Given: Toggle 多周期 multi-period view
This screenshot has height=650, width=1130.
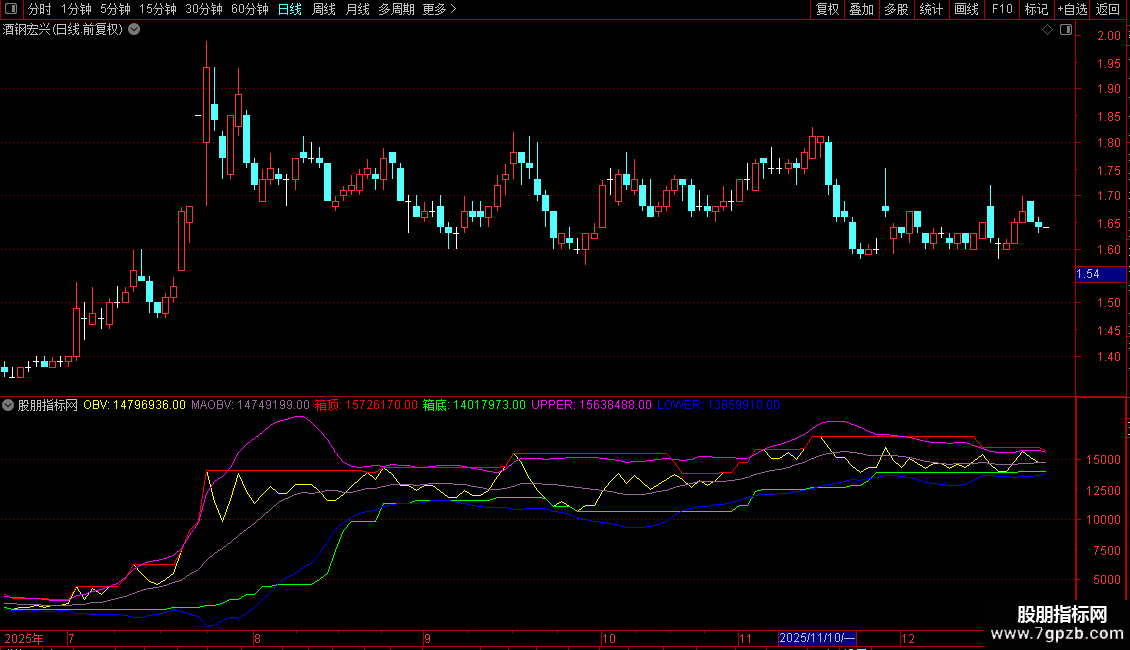Looking at the screenshot, I should pyautogui.click(x=396, y=9).
